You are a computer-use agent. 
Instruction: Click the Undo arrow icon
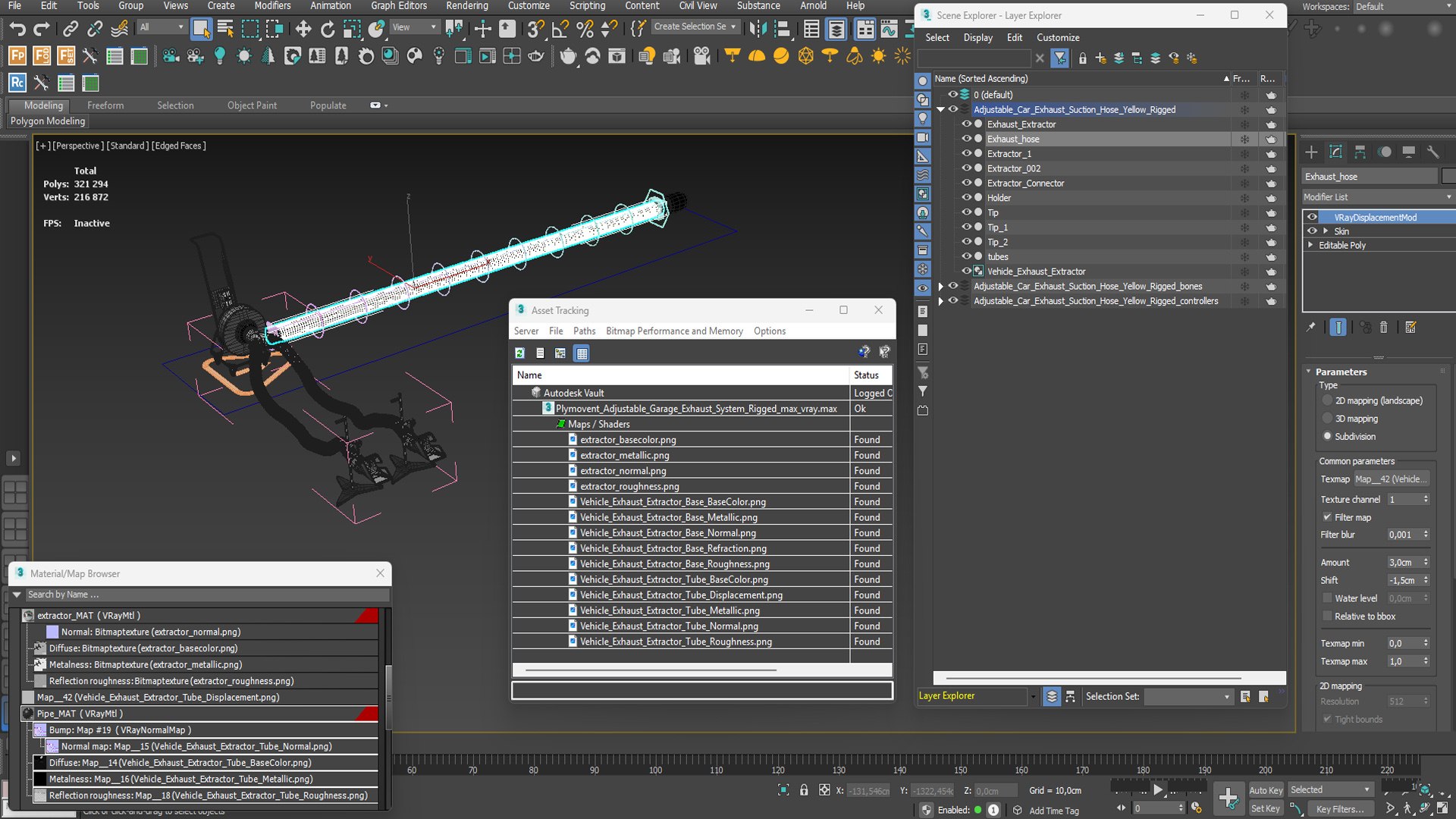[17, 30]
